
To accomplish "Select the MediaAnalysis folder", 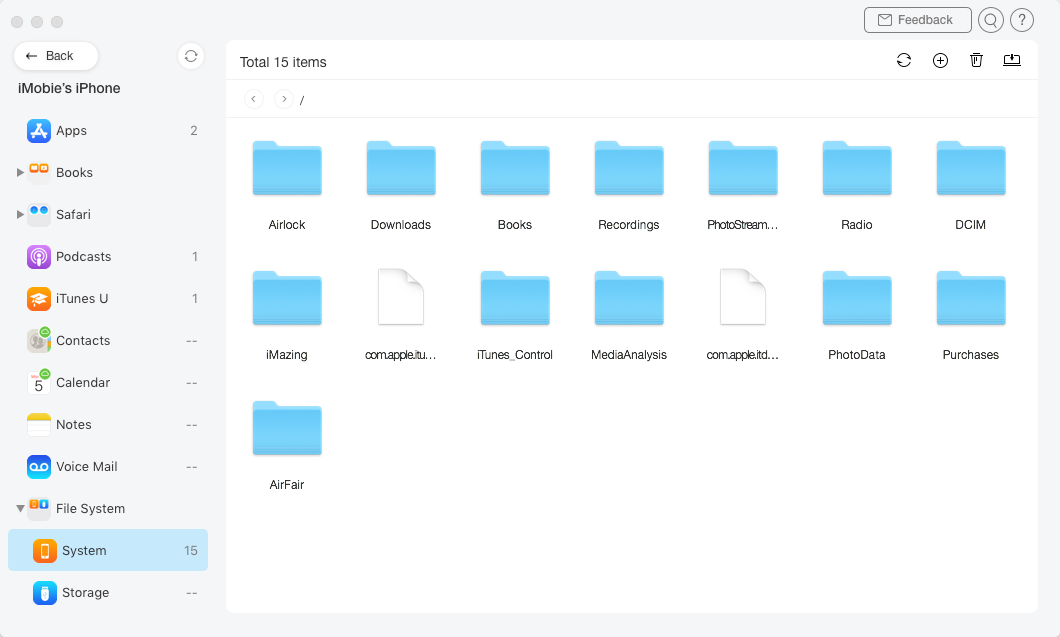I will pos(629,299).
